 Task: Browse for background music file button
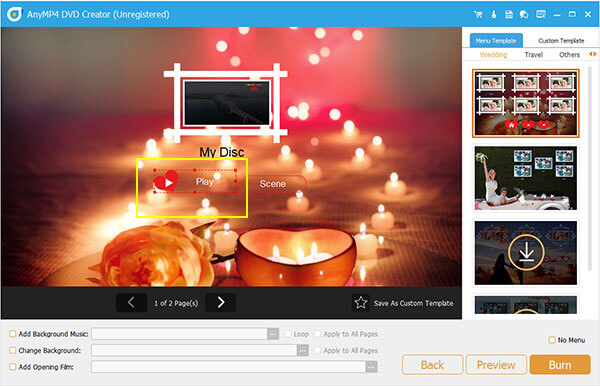pyautogui.click(x=273, y=334)
